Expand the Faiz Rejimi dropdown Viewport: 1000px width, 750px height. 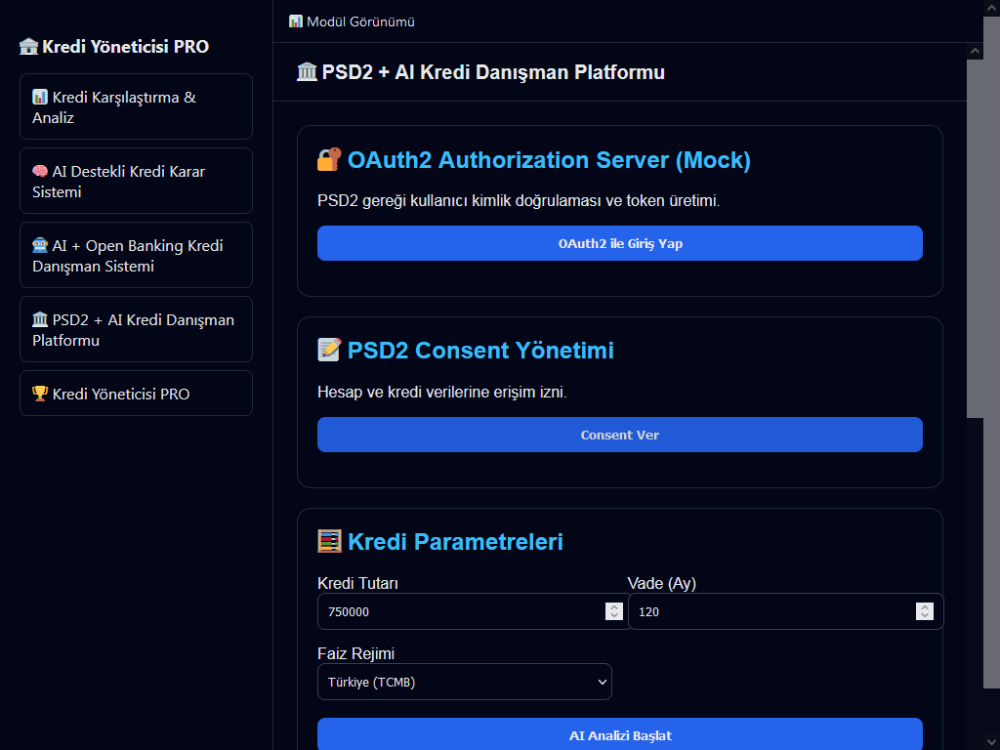click(464, 682)
